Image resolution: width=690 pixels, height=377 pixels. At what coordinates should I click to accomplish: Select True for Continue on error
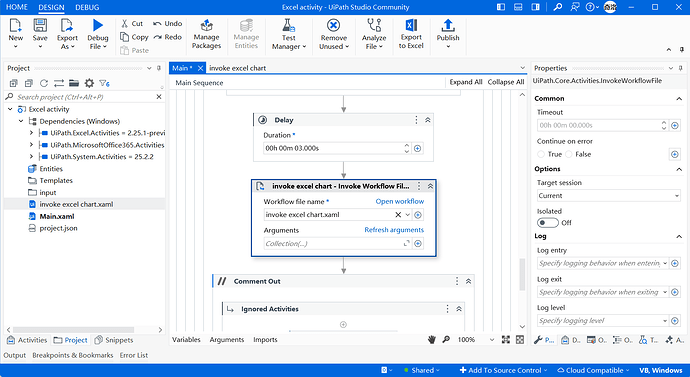(541, 154)
